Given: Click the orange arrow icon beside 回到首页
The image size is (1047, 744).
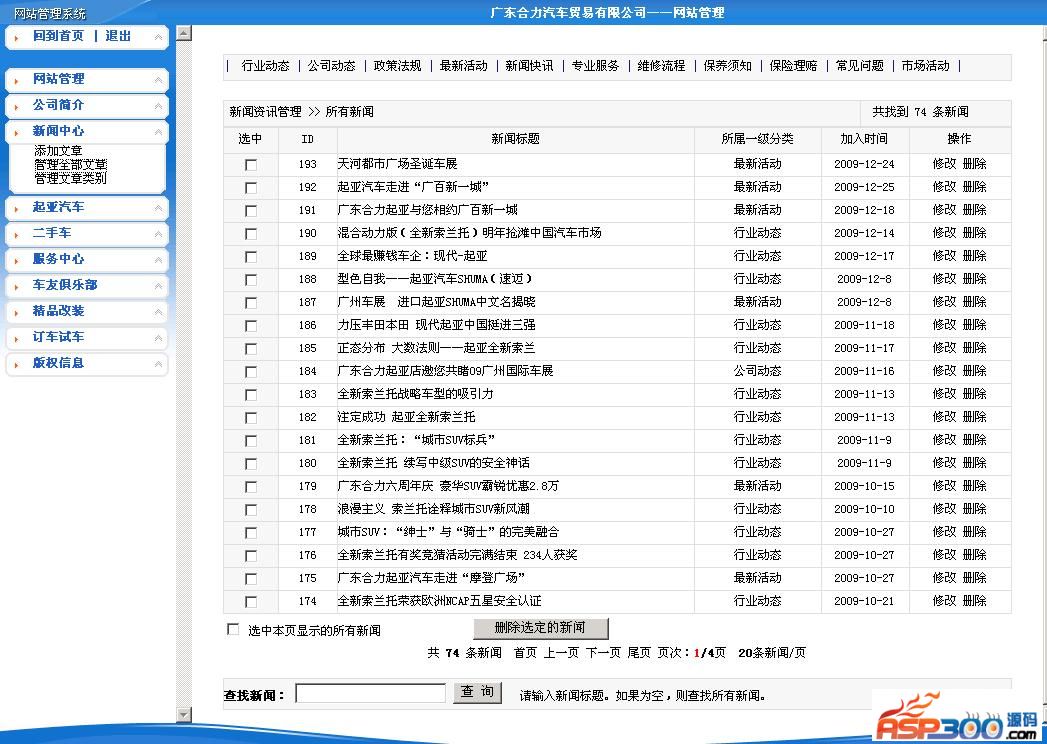Looking at the screenshot, I should pos(16,38).
